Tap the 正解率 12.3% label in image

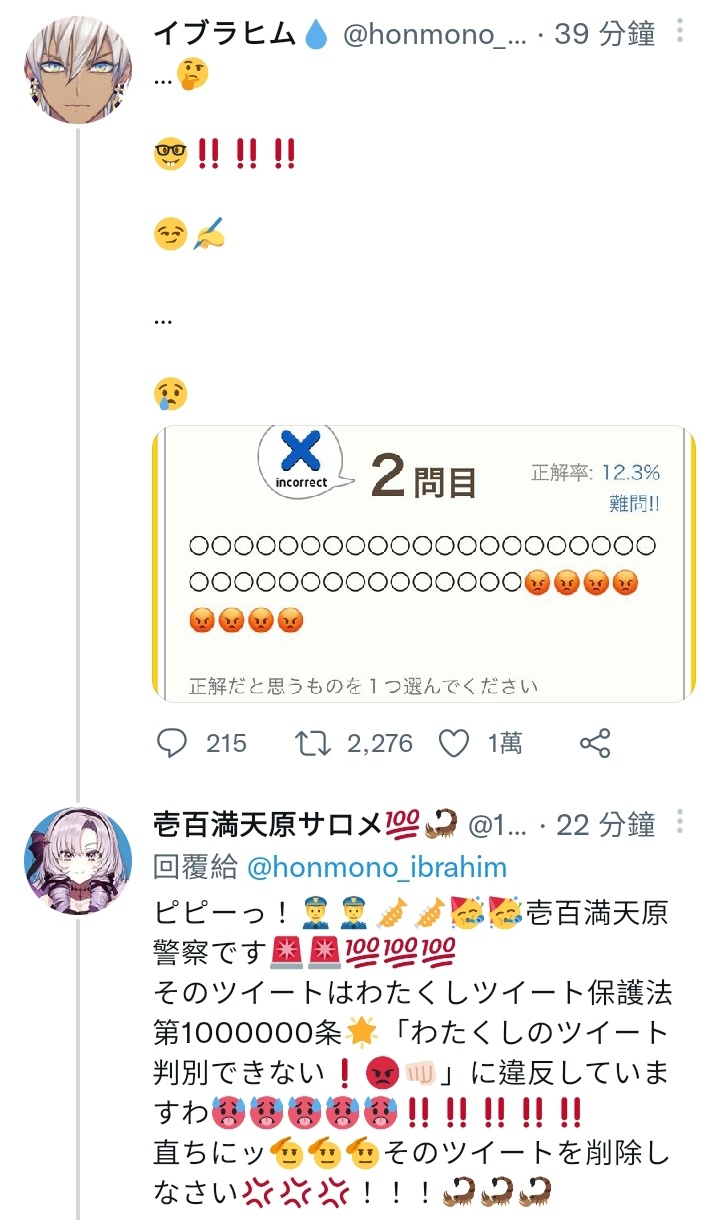tap(595, 473)
